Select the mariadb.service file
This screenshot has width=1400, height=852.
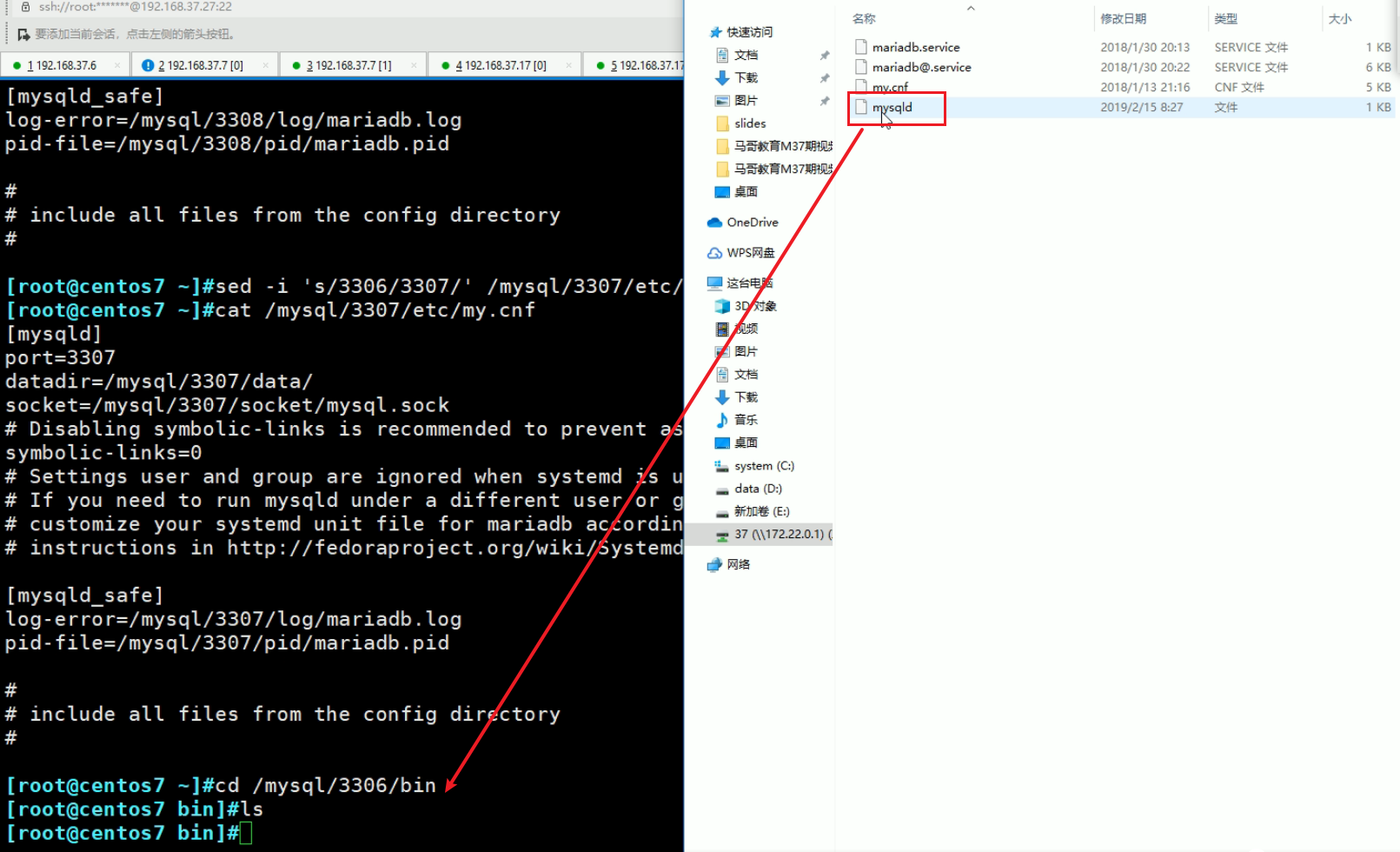coord(915,48)
